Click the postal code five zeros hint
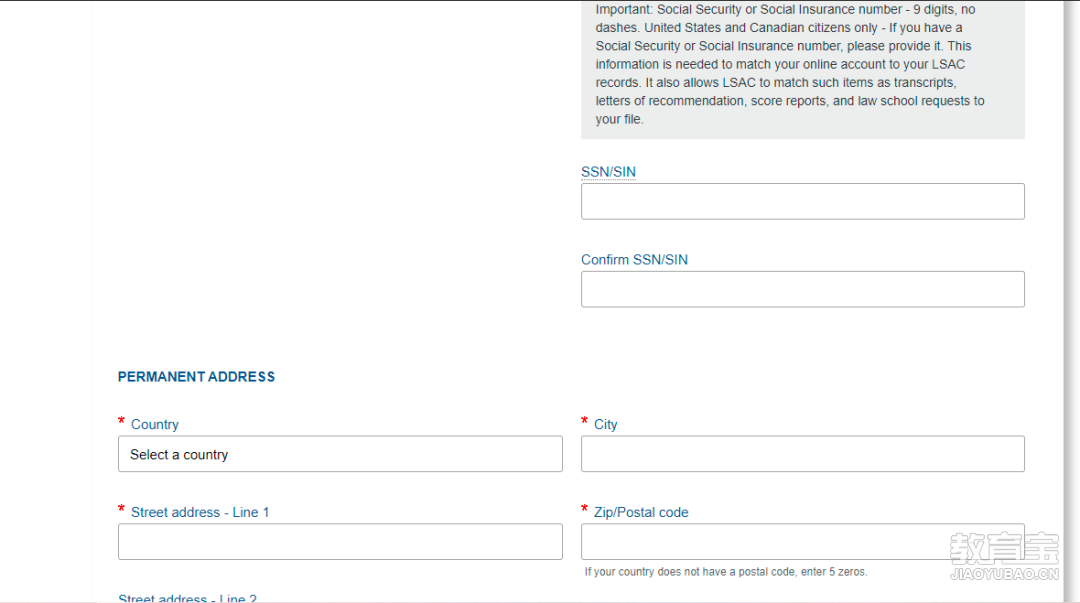 (x=726, y=571)
